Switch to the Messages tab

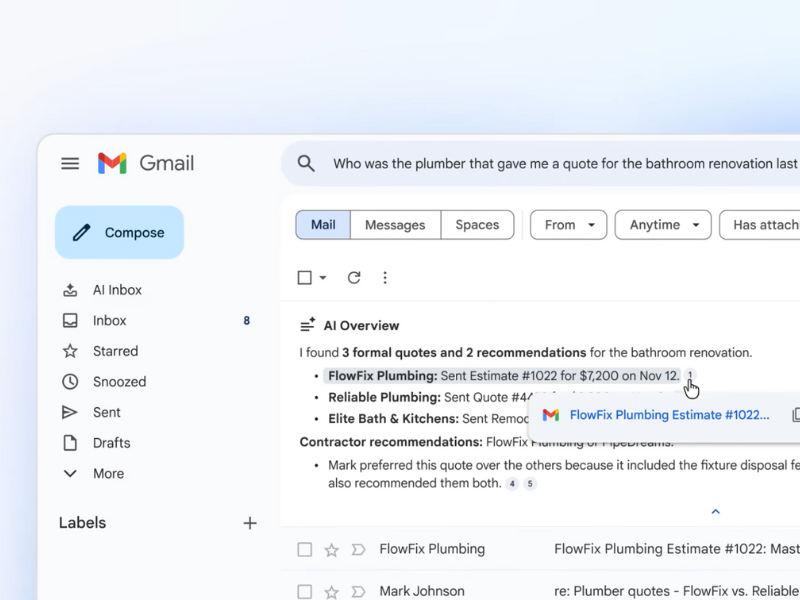point(395,224)
